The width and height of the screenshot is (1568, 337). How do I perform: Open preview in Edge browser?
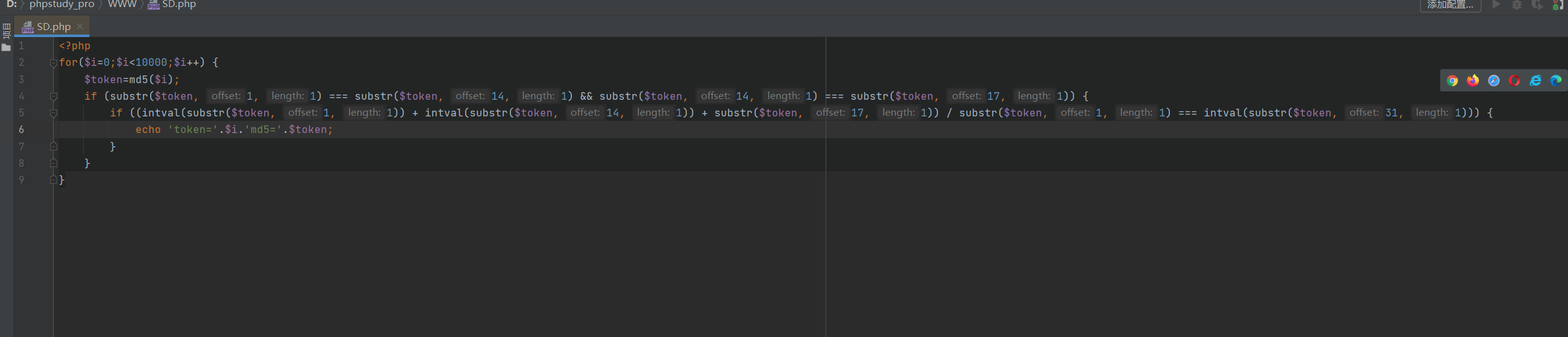coord(1556,81)
